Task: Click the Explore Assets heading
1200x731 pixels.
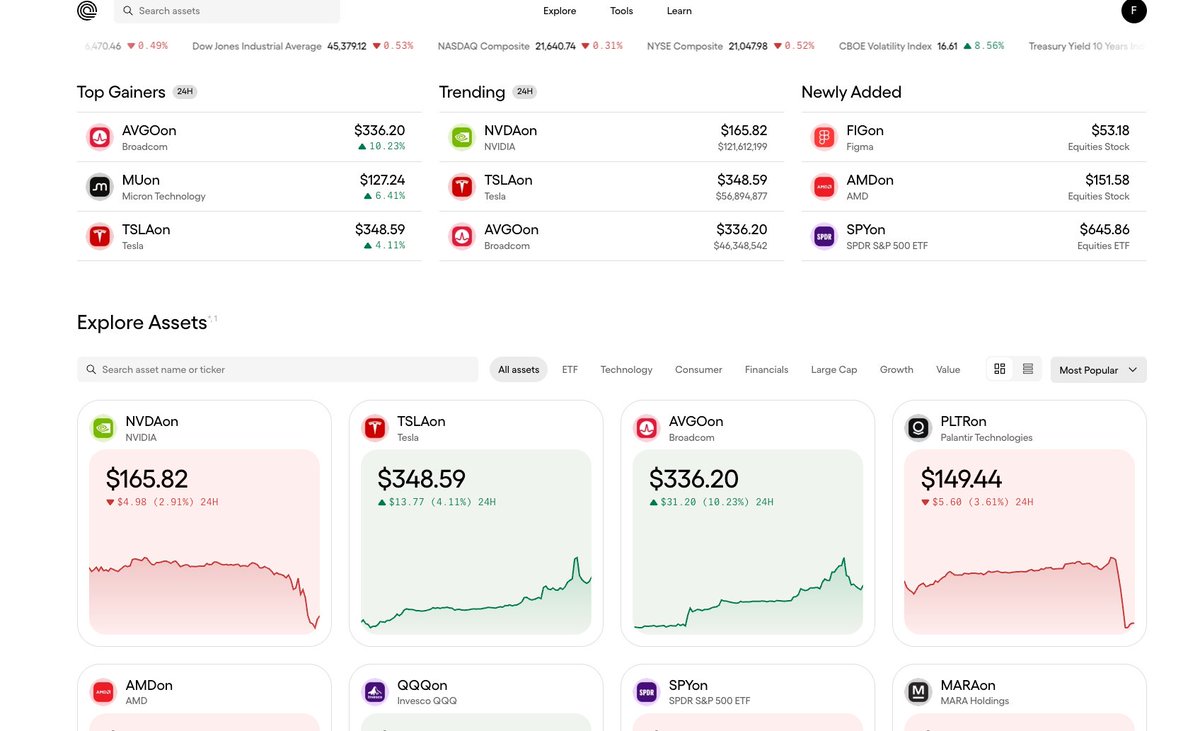Action: [x=142, y=322]
